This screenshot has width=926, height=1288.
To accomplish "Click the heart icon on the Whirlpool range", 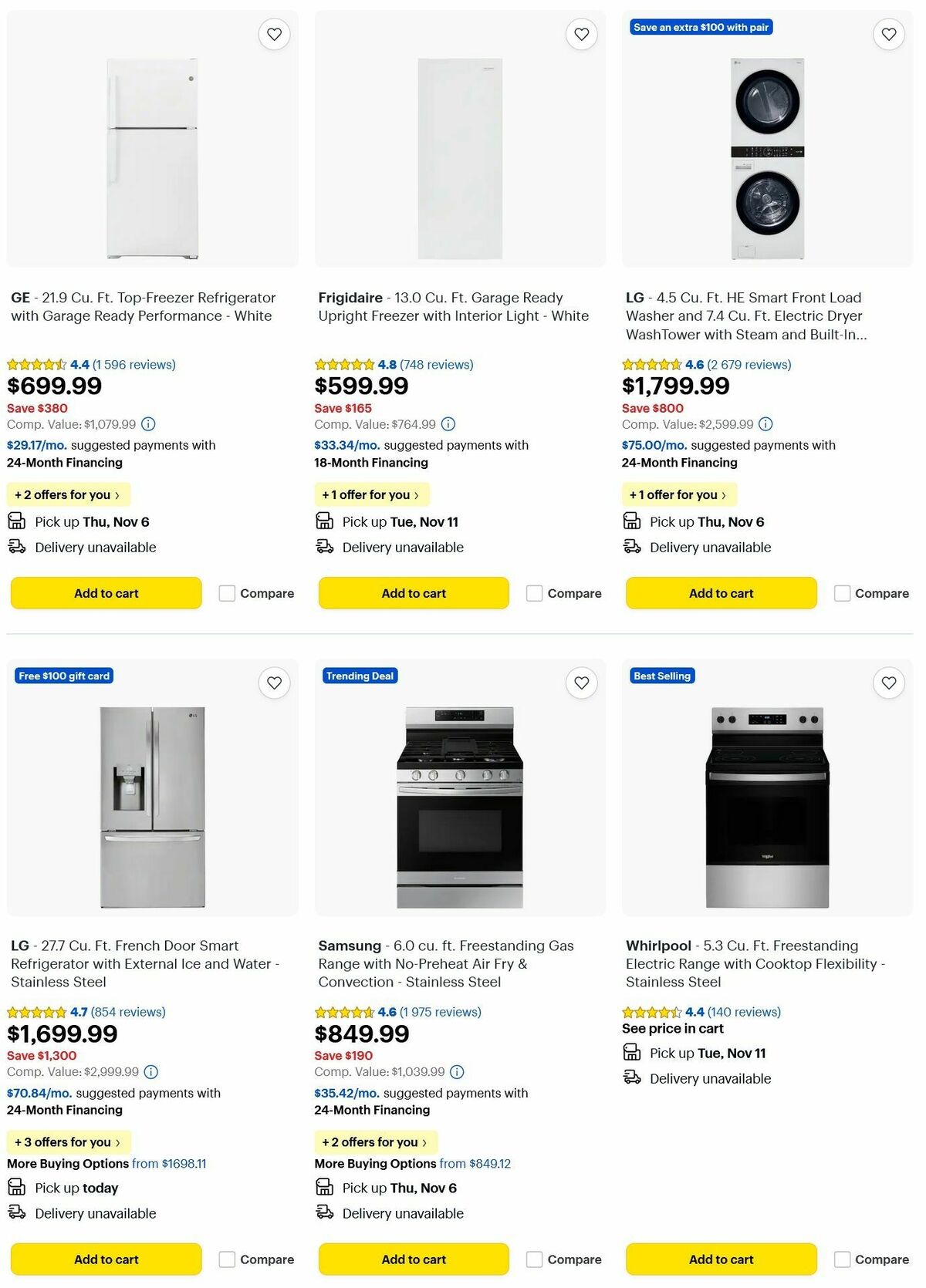I will 888,683.
